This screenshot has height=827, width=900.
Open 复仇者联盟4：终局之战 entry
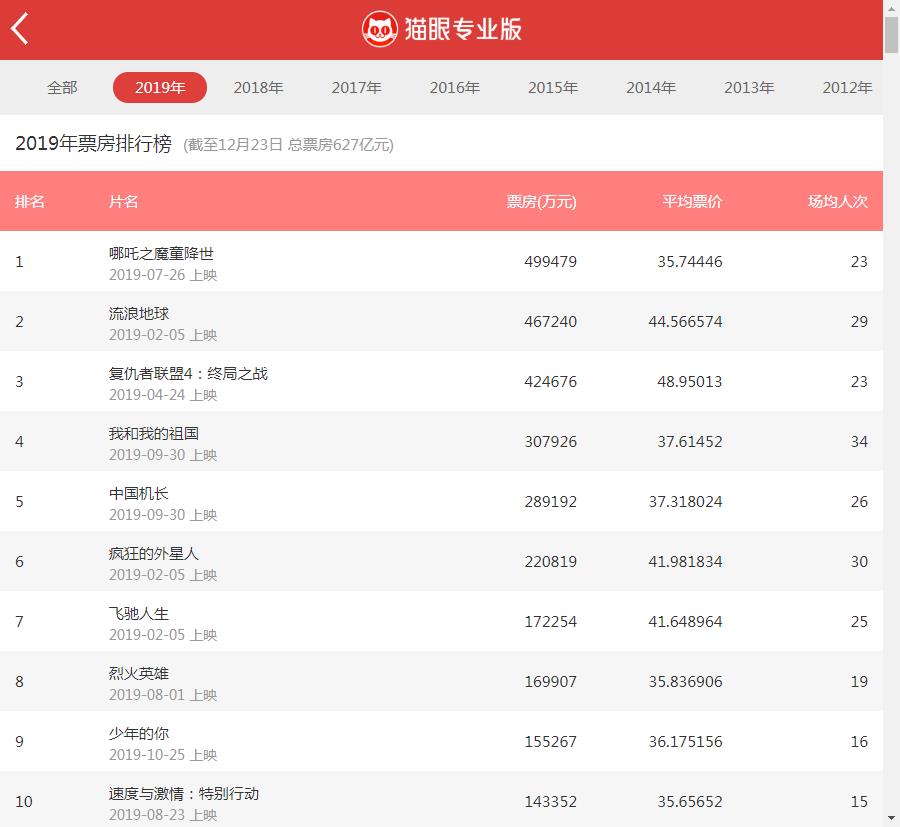pyautogui.click(x=188, y=374)
